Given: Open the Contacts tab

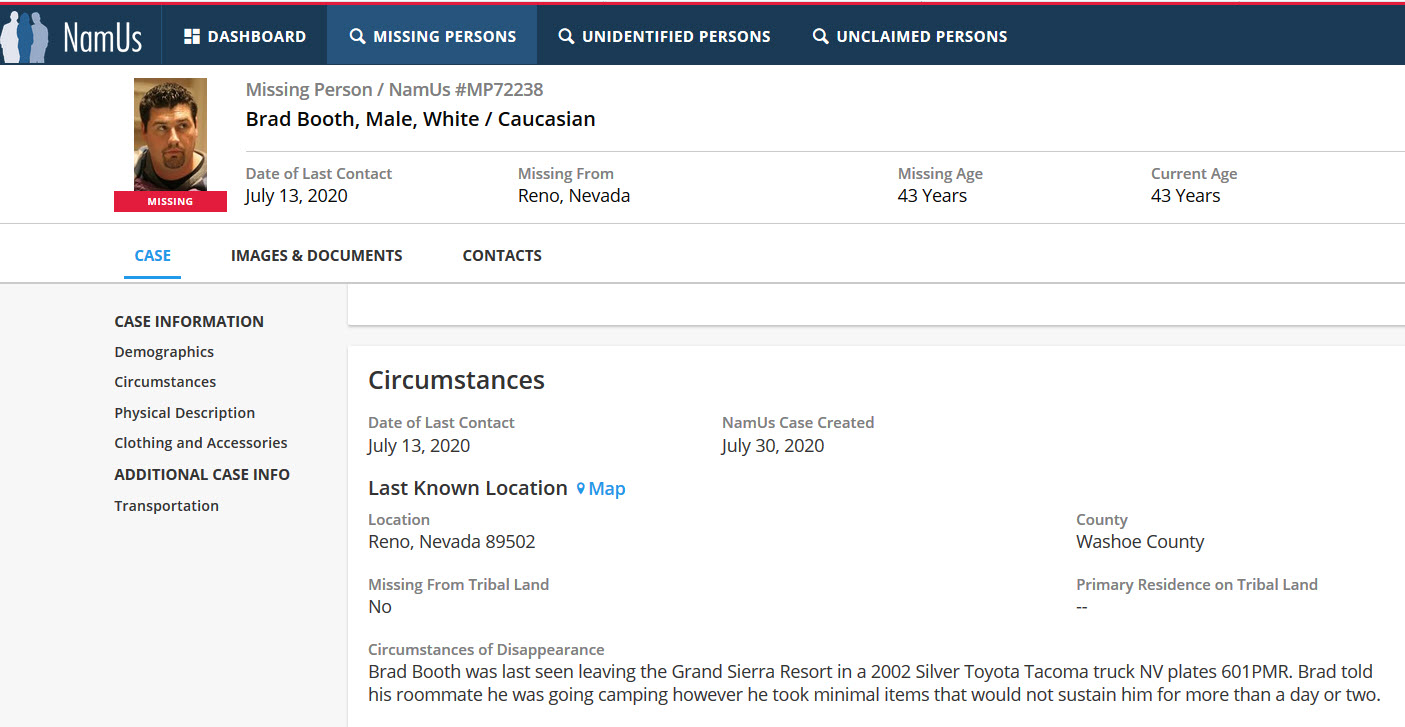Looking at the screenshot, I should (502, 256).
